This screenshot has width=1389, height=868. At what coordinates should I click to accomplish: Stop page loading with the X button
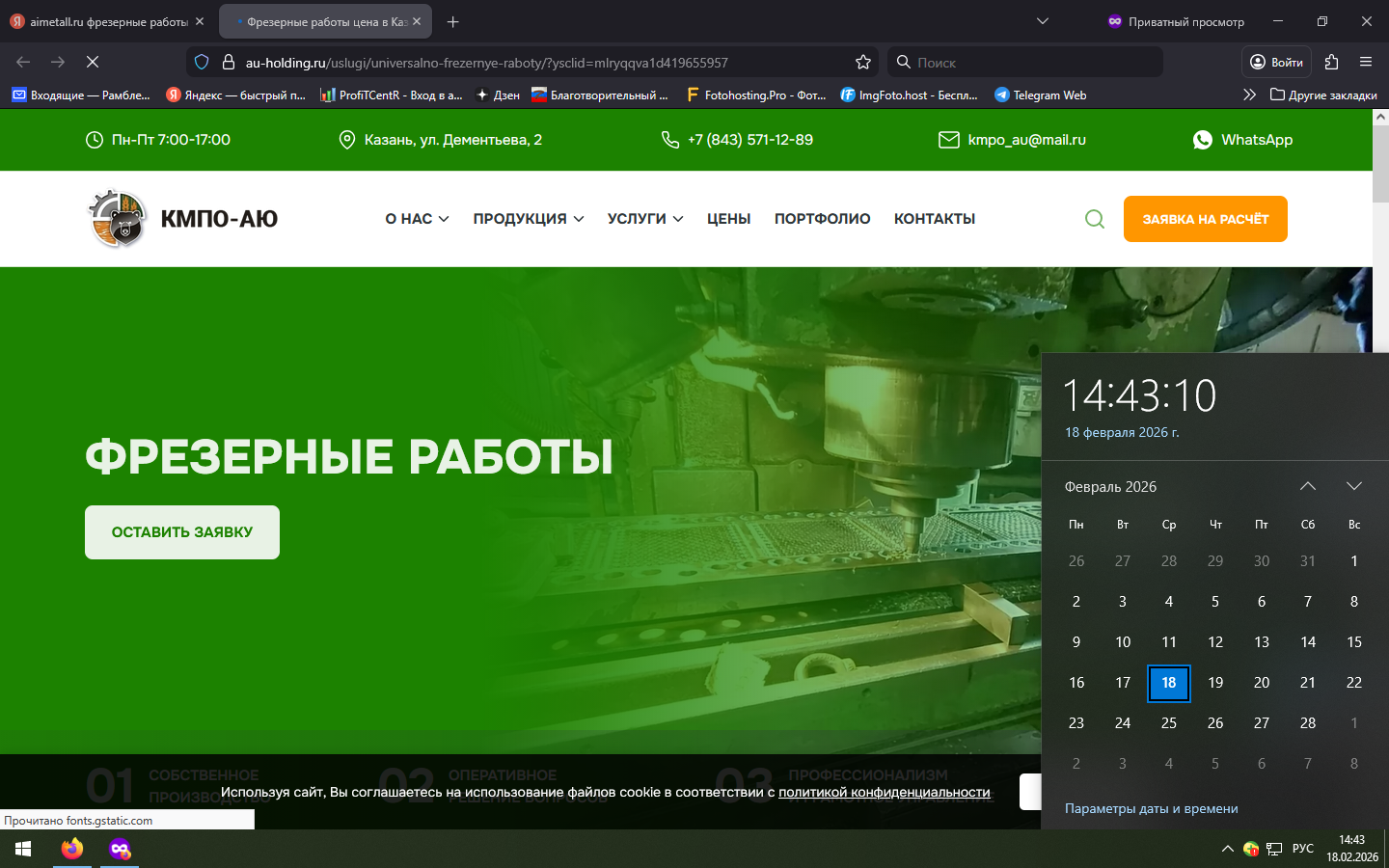pos(93,62)
